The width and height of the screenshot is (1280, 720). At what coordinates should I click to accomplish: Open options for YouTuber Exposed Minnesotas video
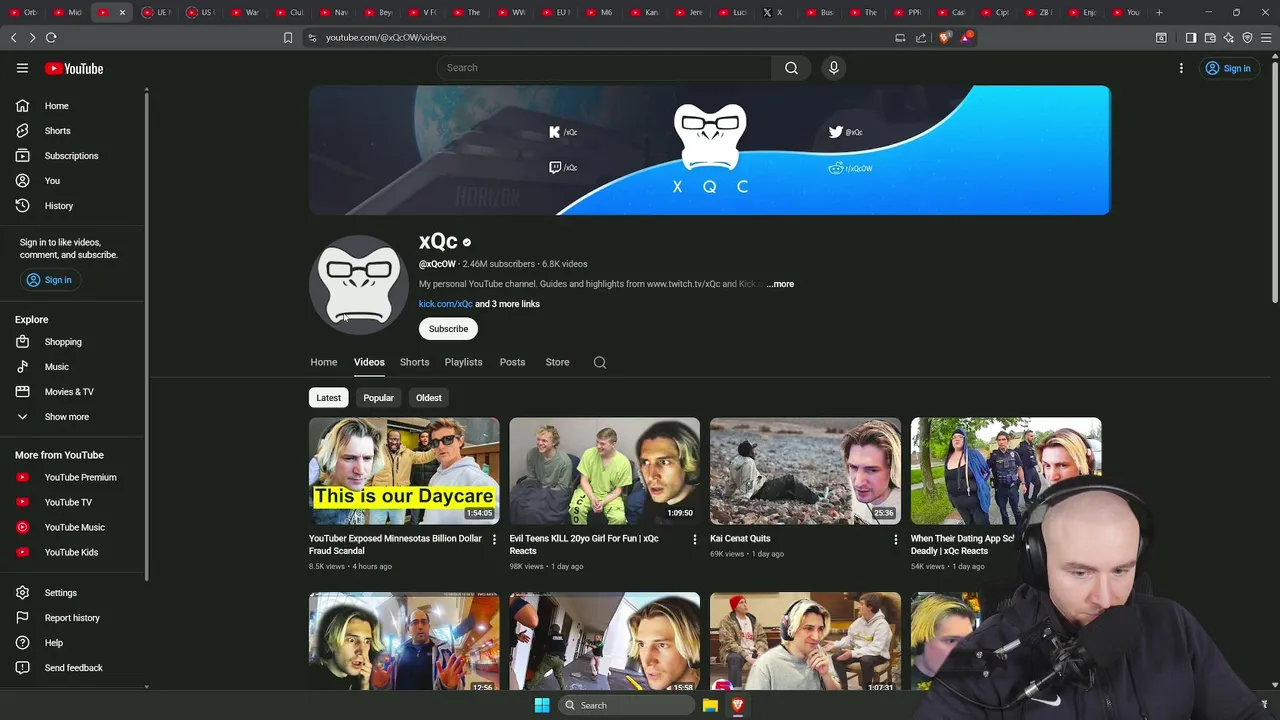click(494, 540)
